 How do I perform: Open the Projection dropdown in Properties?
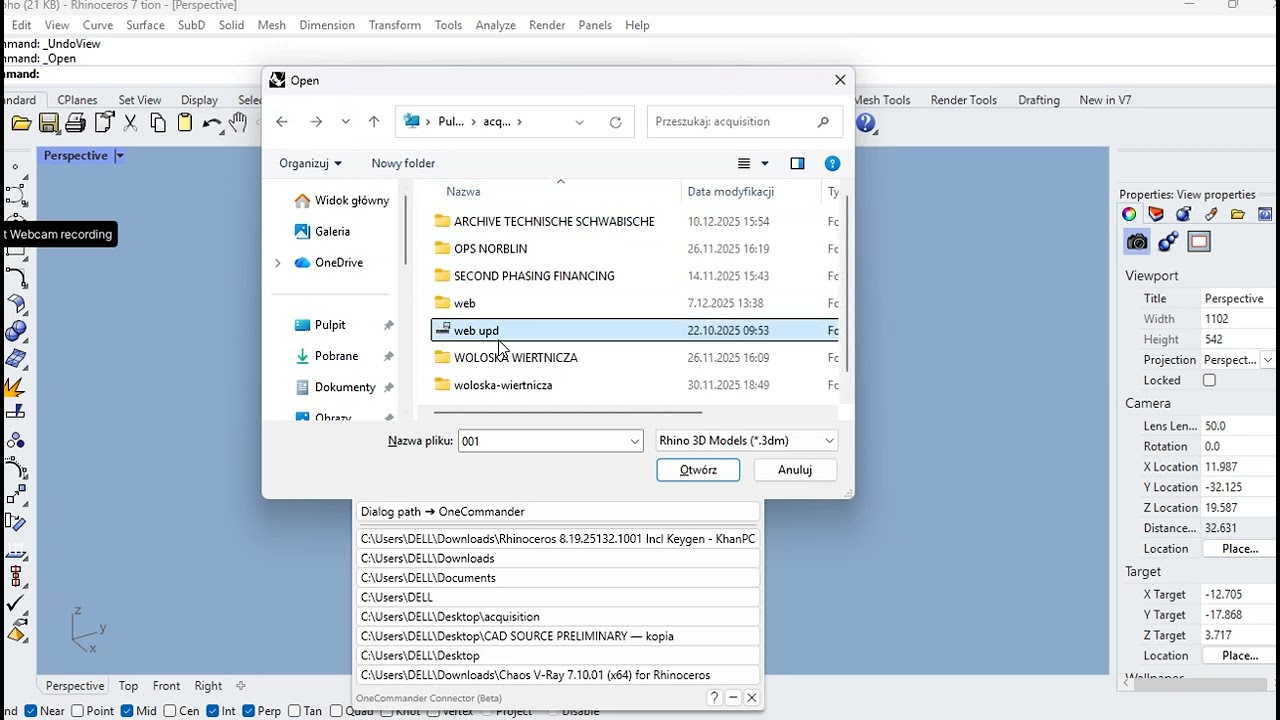tap(1267, 360)
